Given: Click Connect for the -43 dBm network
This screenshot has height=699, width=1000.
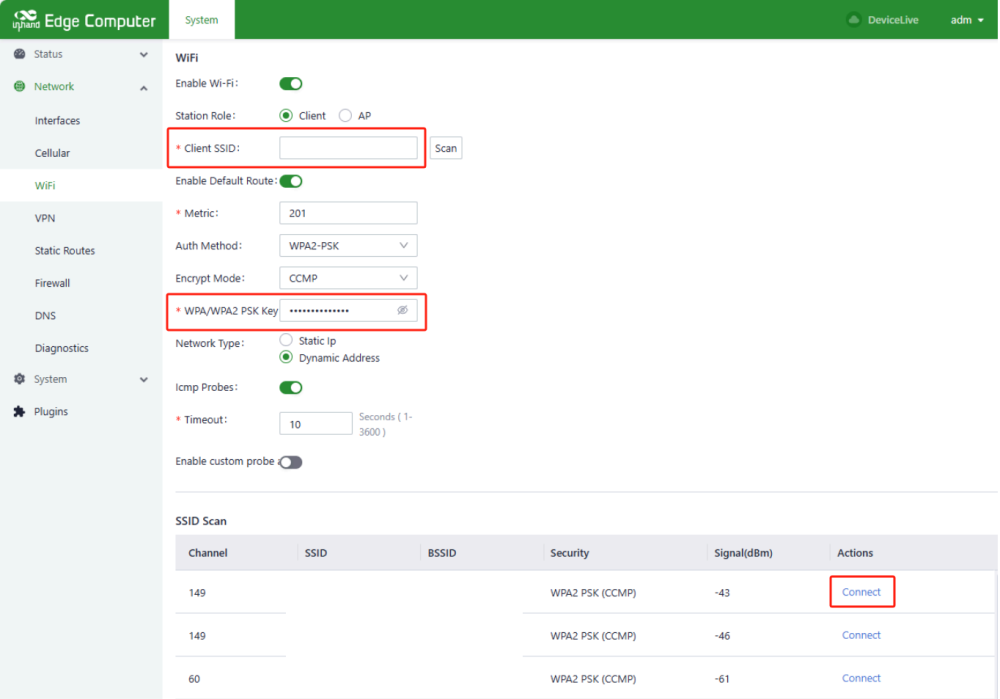Looking at the screenshot, I should (x=861, y=592).
